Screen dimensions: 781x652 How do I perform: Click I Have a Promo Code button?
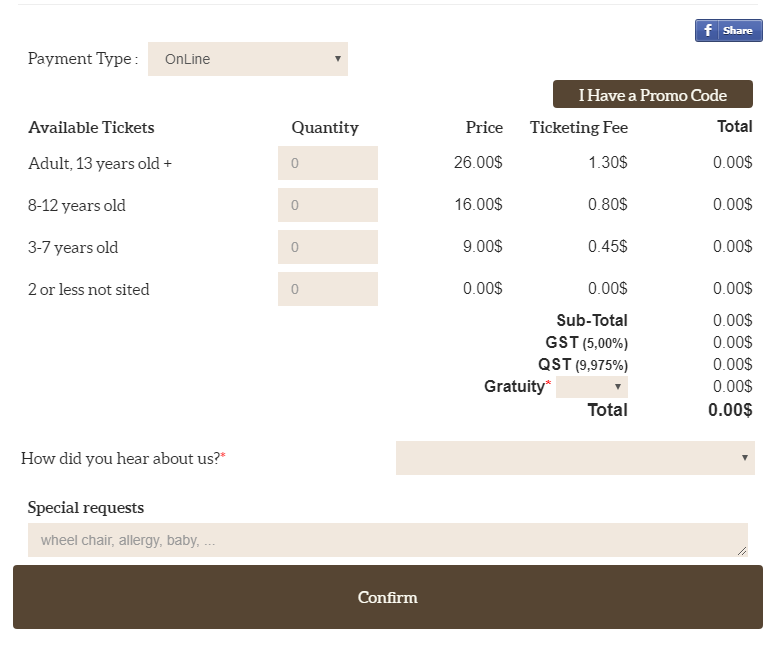[x=652, y=95]
